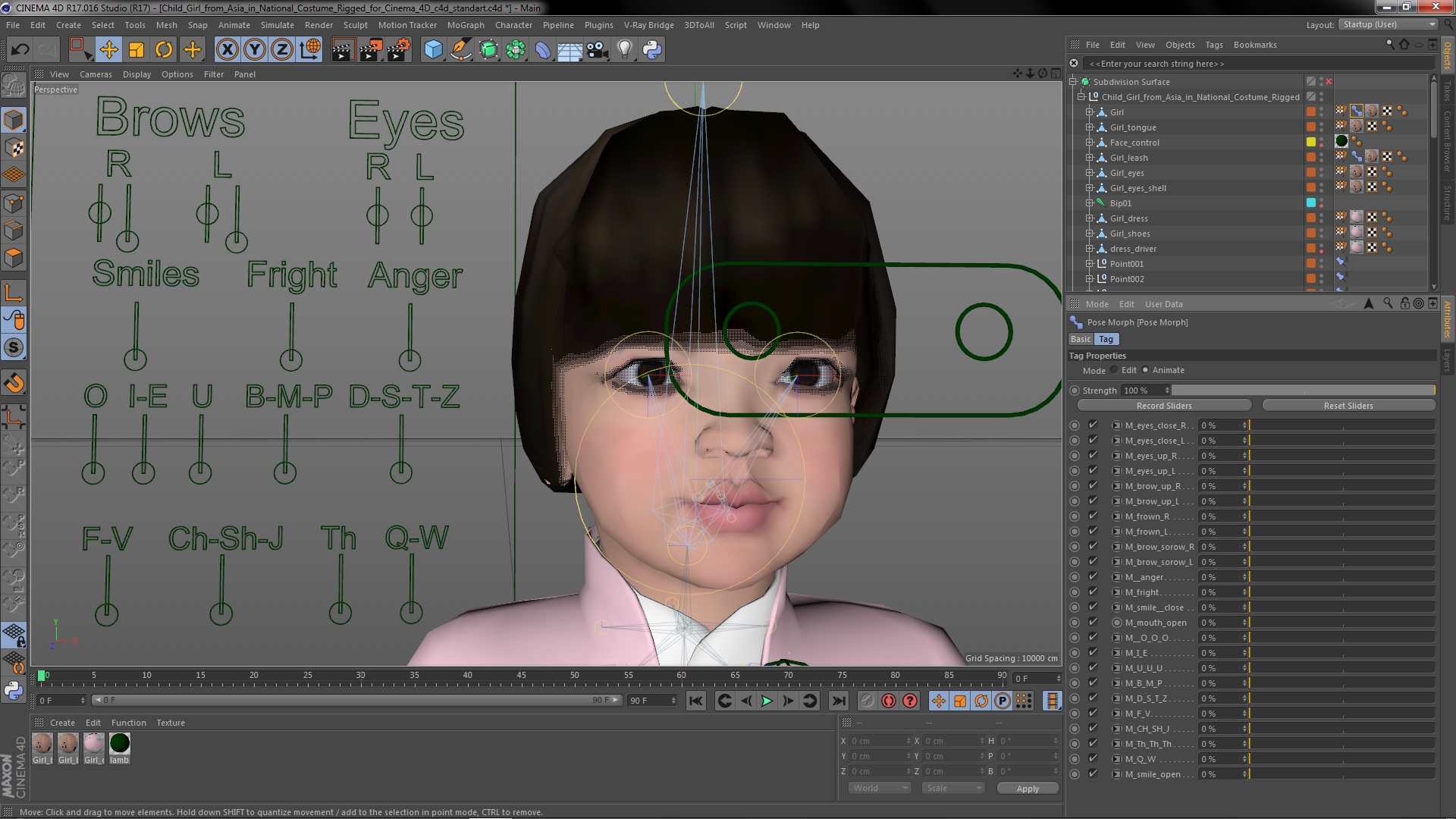The height and width of the screenshot is (819, 1456).
Task: Click the Camera object icon
Action: (597, 50)
